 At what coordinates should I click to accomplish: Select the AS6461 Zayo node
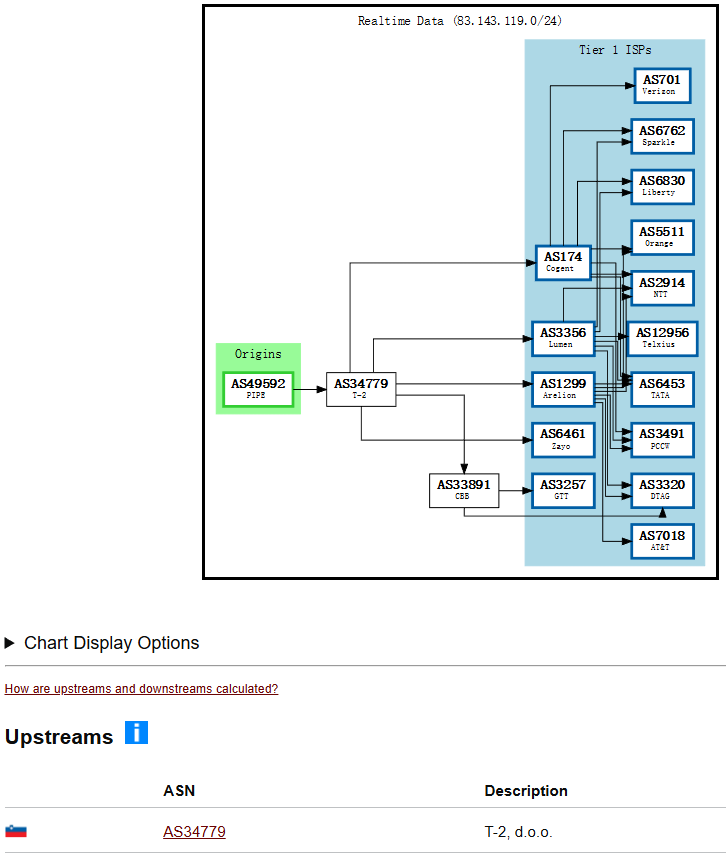coord(563,439)
